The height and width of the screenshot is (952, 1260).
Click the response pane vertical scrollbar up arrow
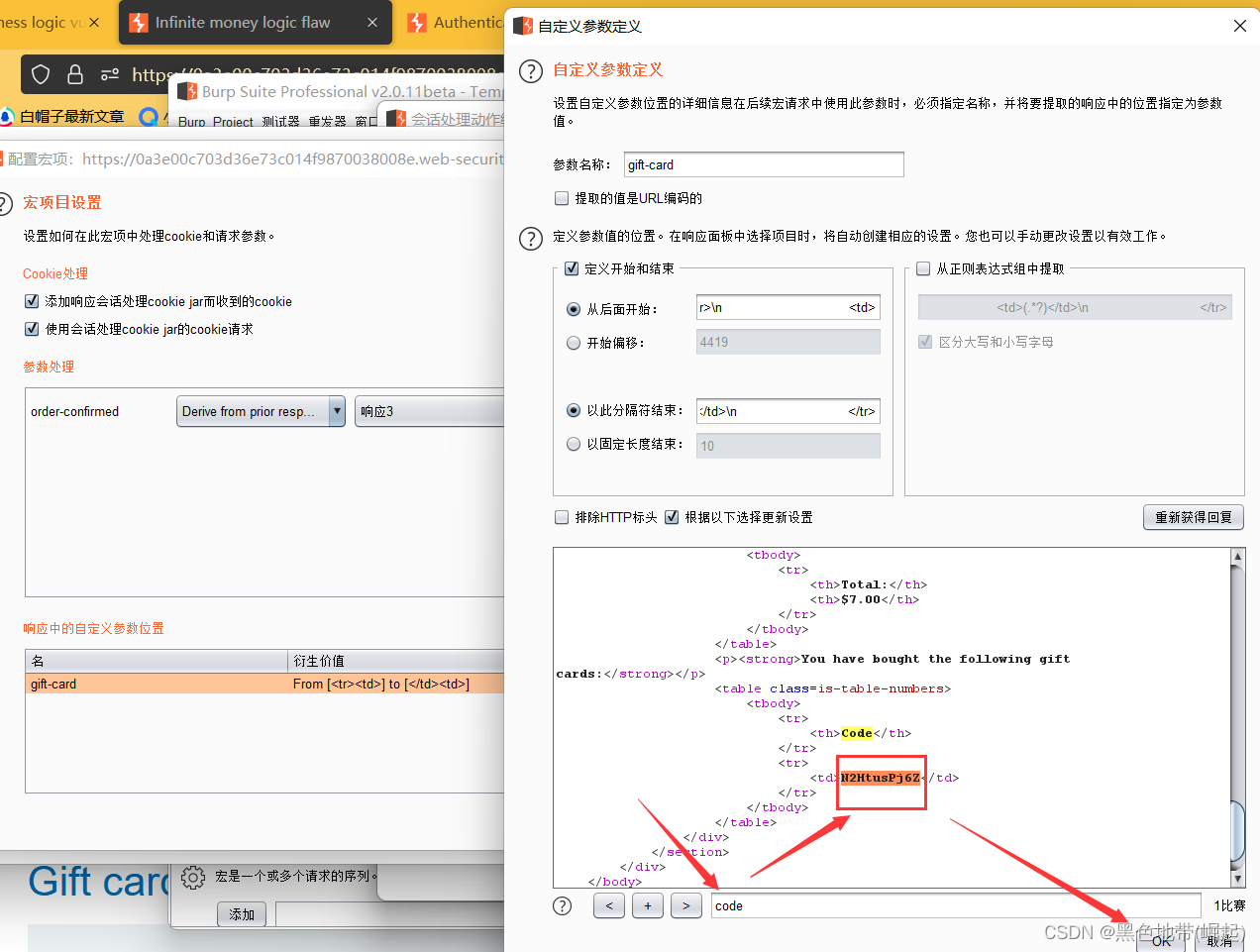pyautogui.click(x=1237, y=557)
